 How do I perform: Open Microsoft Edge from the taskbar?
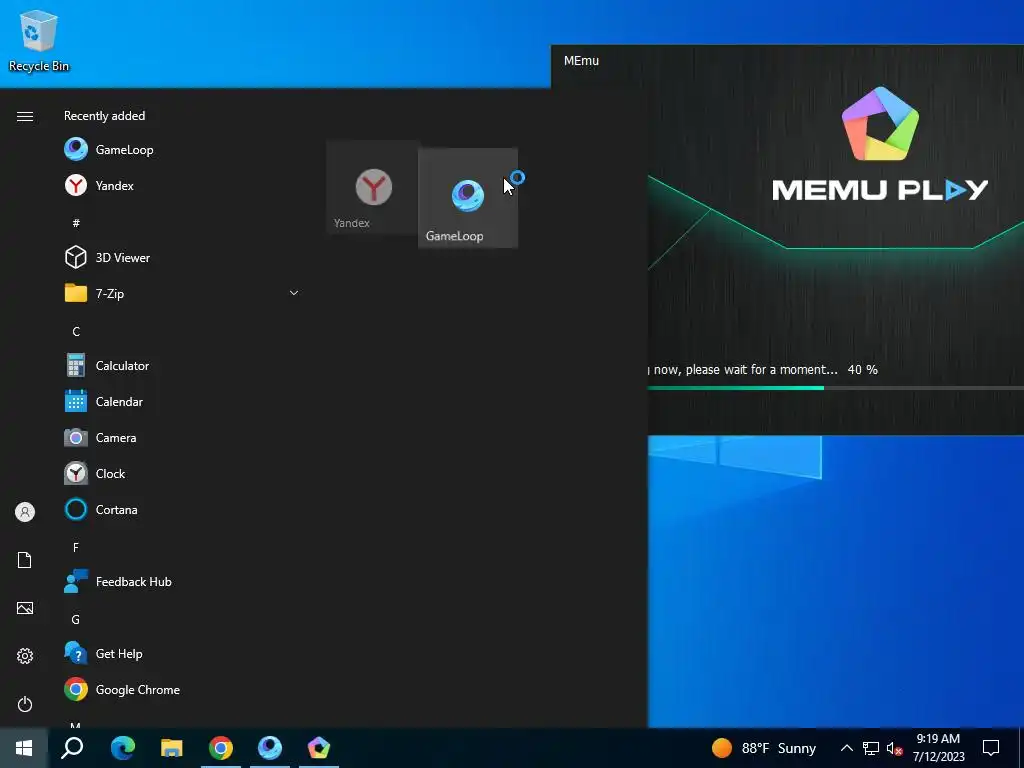coord(122,748)
